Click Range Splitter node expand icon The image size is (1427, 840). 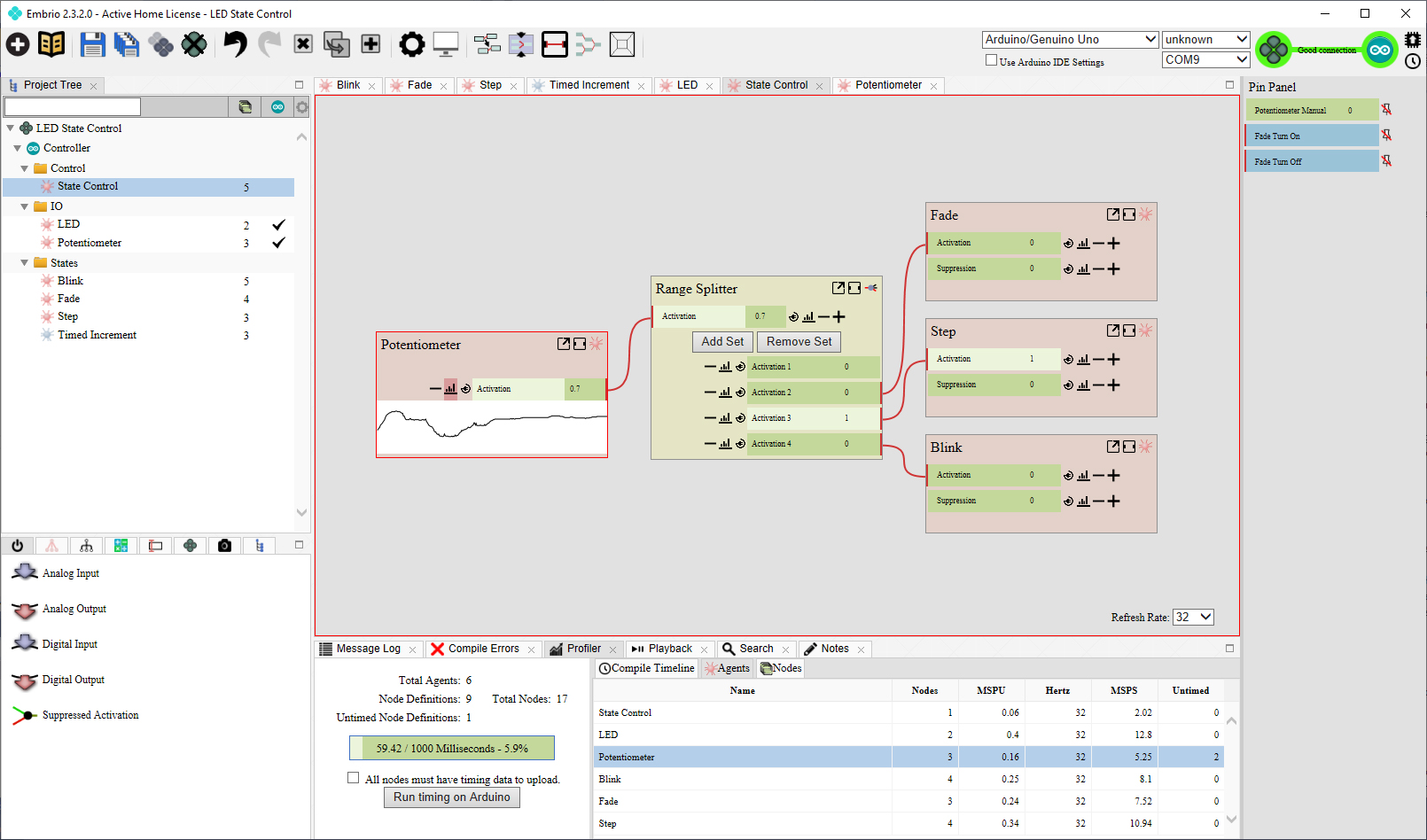point(854,288)
